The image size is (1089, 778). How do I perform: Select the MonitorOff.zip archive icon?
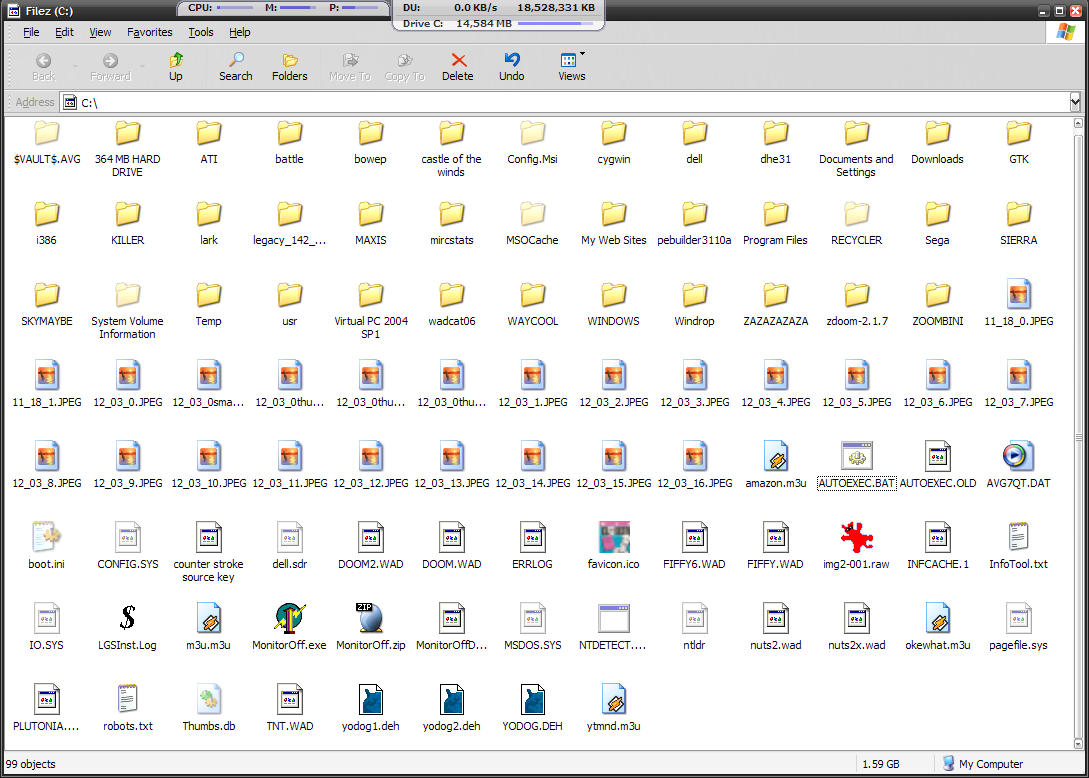click(x=370, y=619)
